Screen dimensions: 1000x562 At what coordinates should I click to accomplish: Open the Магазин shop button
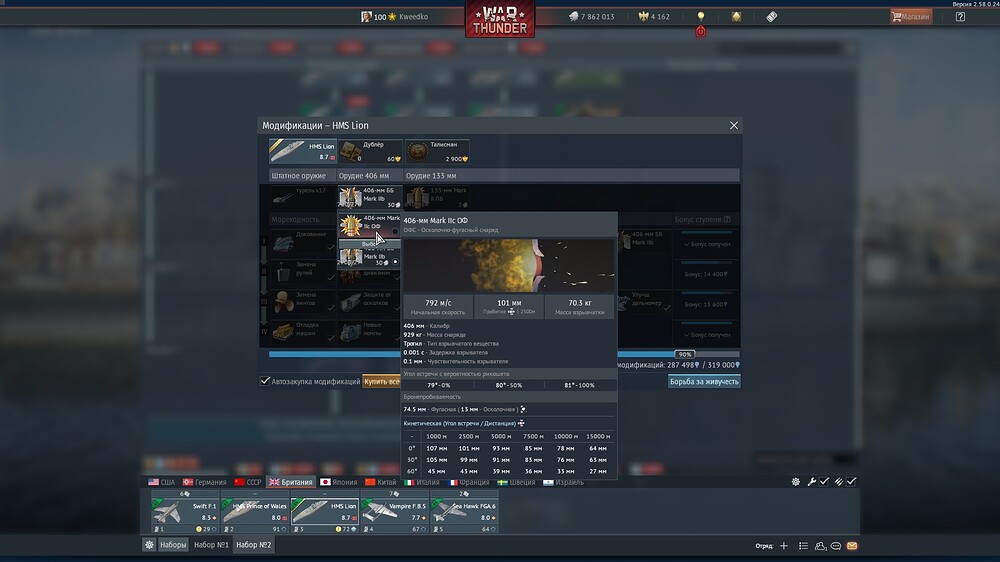911,17
